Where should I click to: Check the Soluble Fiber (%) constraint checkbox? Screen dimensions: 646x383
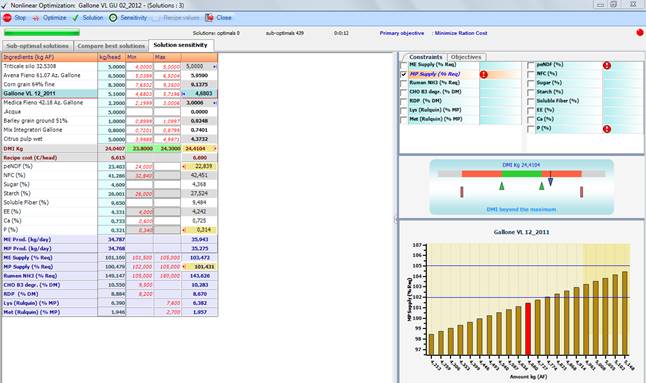531,102
